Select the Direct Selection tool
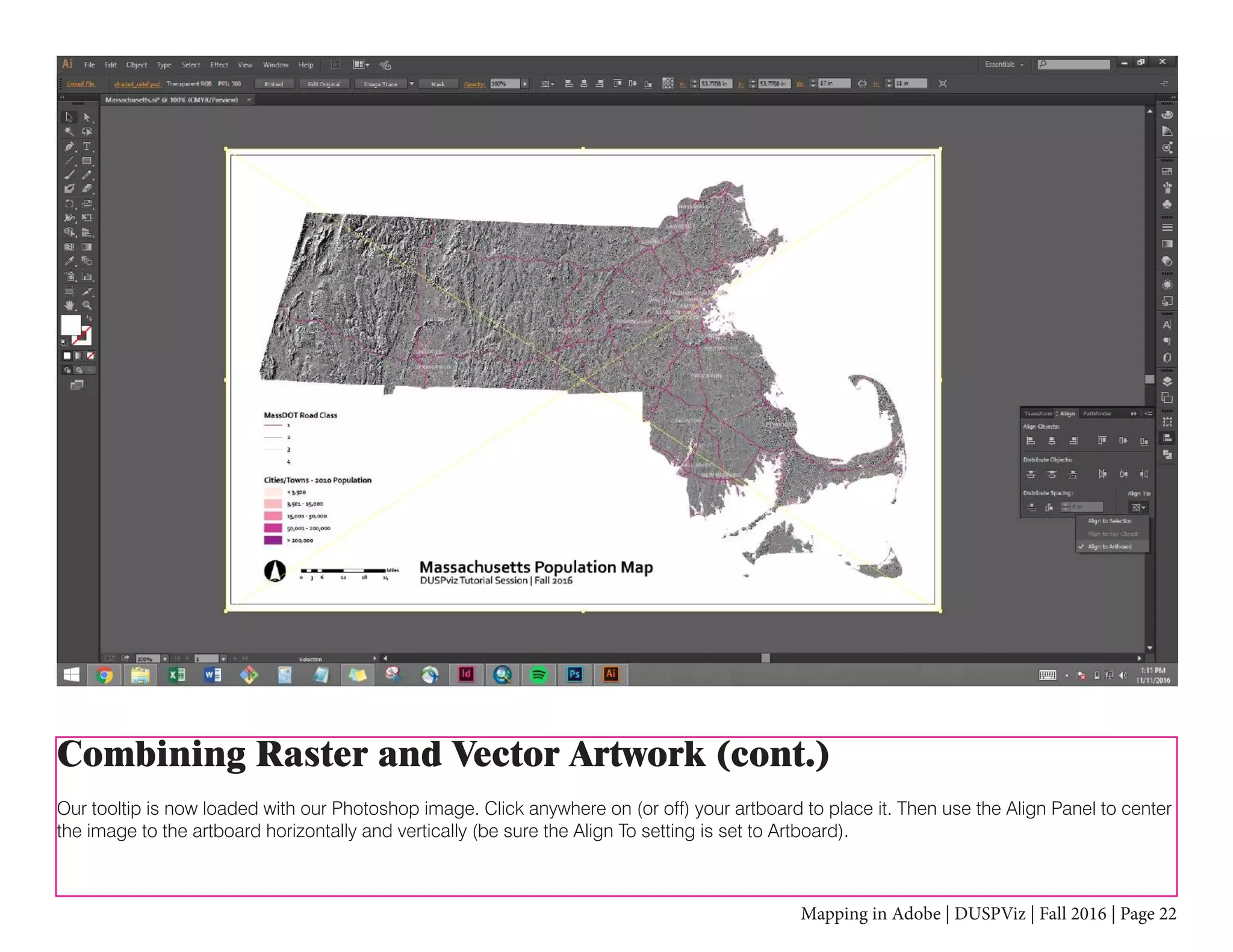This screenshot has width=1233, height=952. coord(87,117)
